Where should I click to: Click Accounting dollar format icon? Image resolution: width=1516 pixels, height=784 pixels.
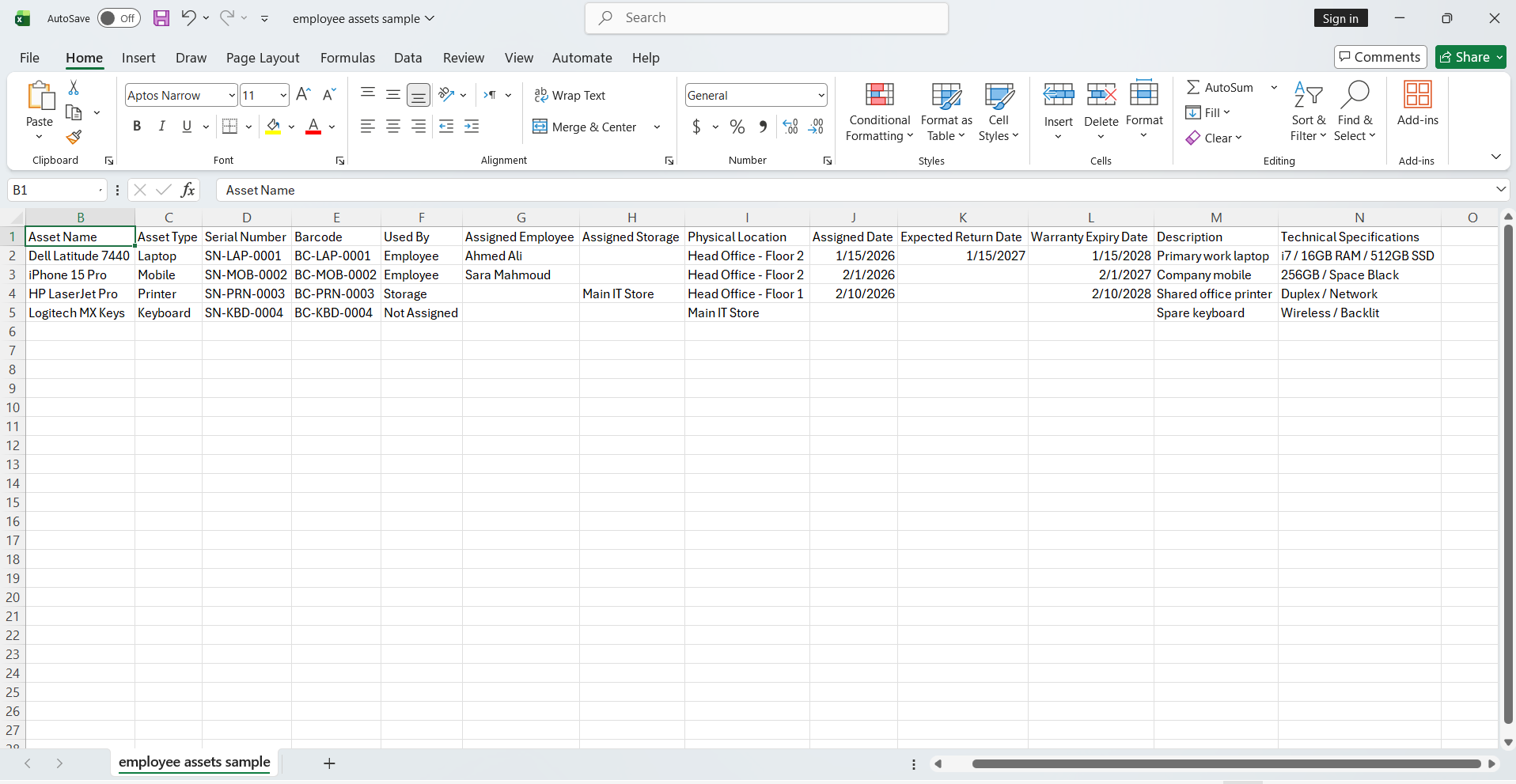pyautogui.click(x=696, y=127)
